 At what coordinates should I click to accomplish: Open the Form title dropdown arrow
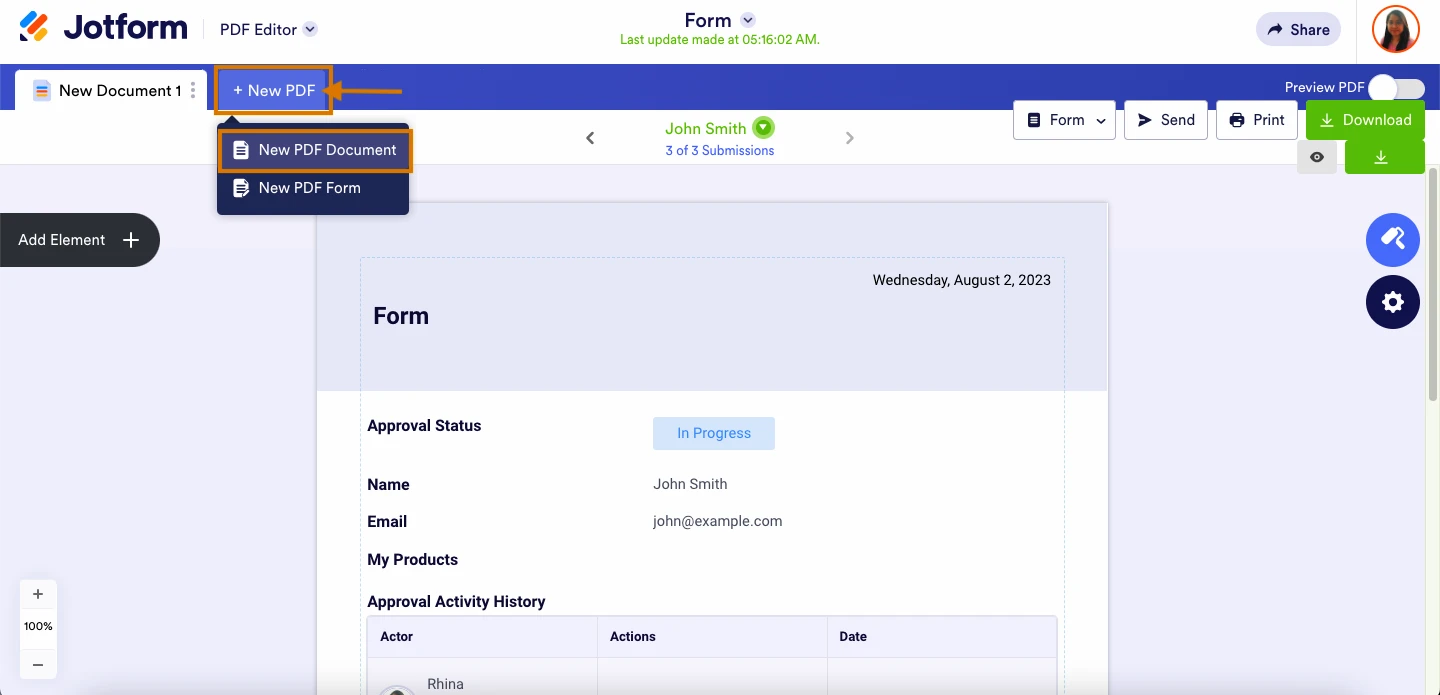pos(748,20)
